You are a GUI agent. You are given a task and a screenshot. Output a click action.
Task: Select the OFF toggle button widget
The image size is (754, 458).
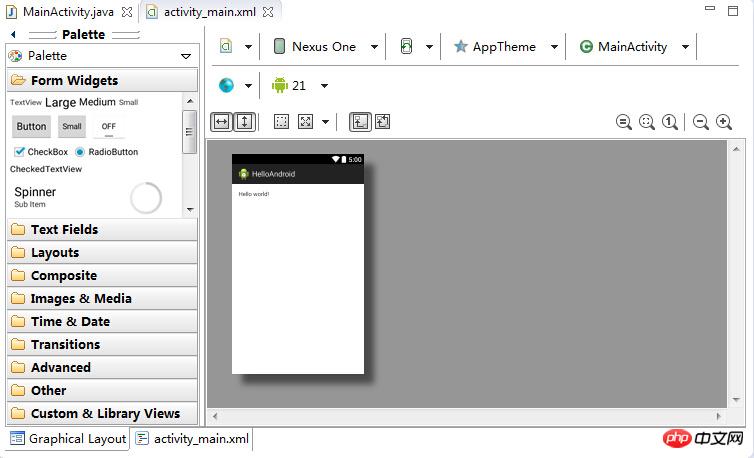[x=109, y=127]
